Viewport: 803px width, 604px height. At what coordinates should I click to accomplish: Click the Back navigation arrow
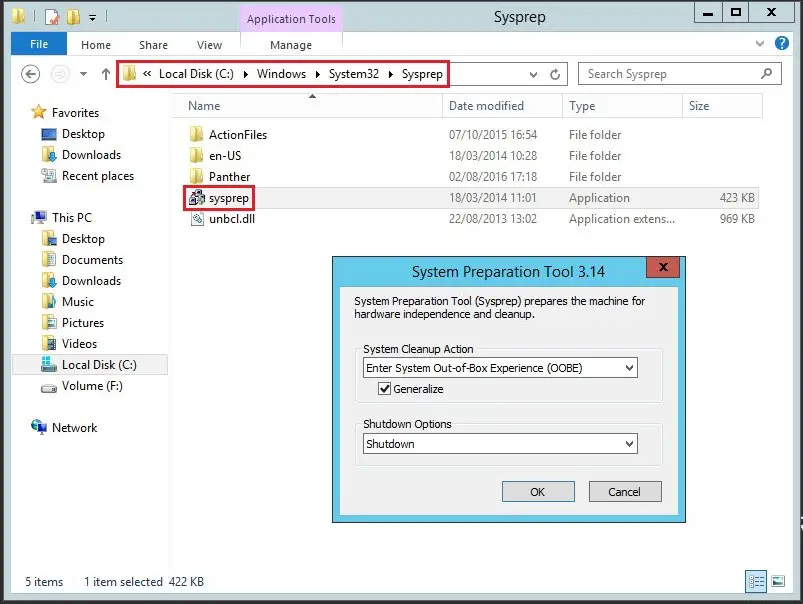pyautogui.click(x=30, y=74)
